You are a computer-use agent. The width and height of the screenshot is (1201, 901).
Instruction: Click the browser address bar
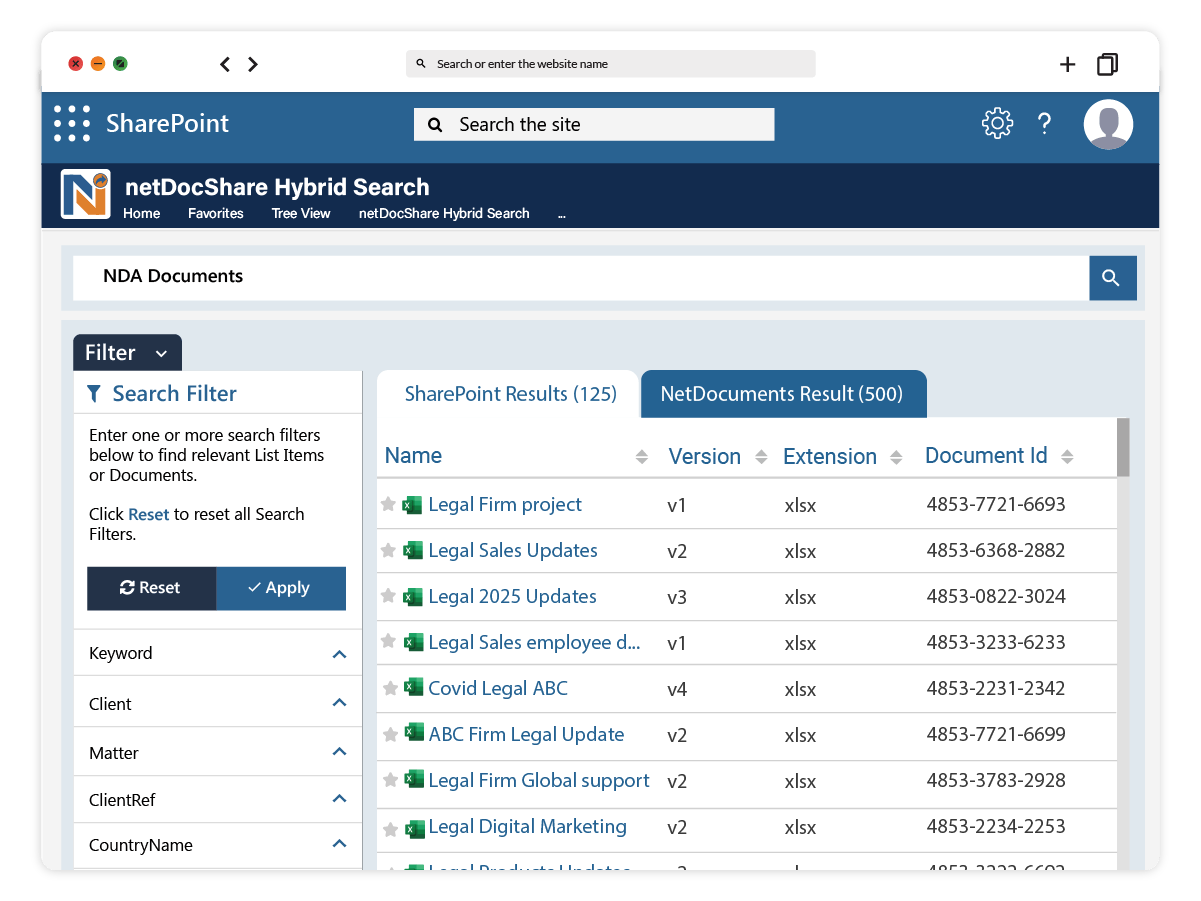click(611, 64)
